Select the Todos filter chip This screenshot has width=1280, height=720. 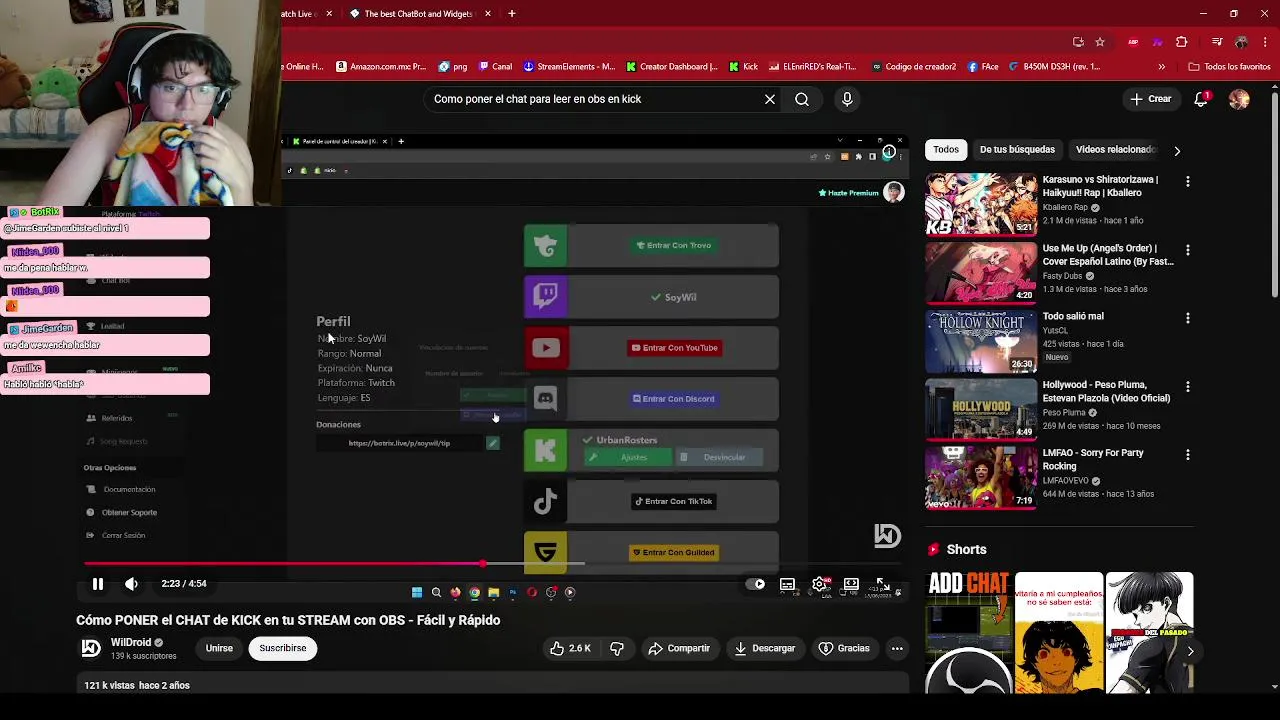pos(946,149)
